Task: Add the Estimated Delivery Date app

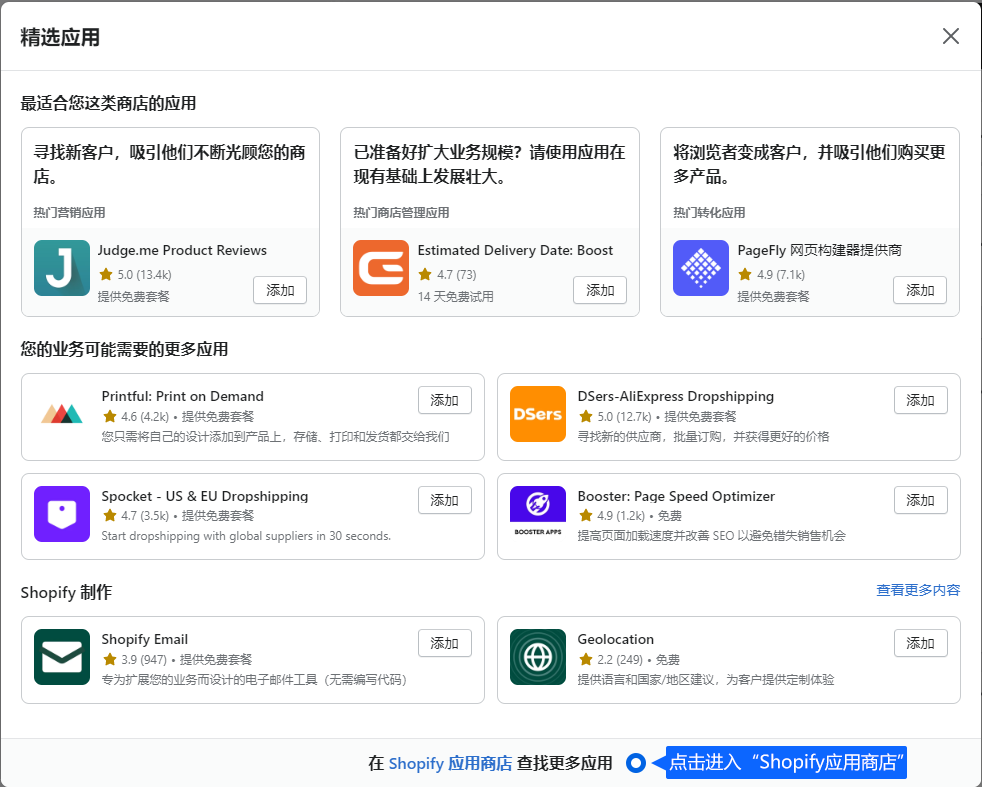Action: [600, 290]
